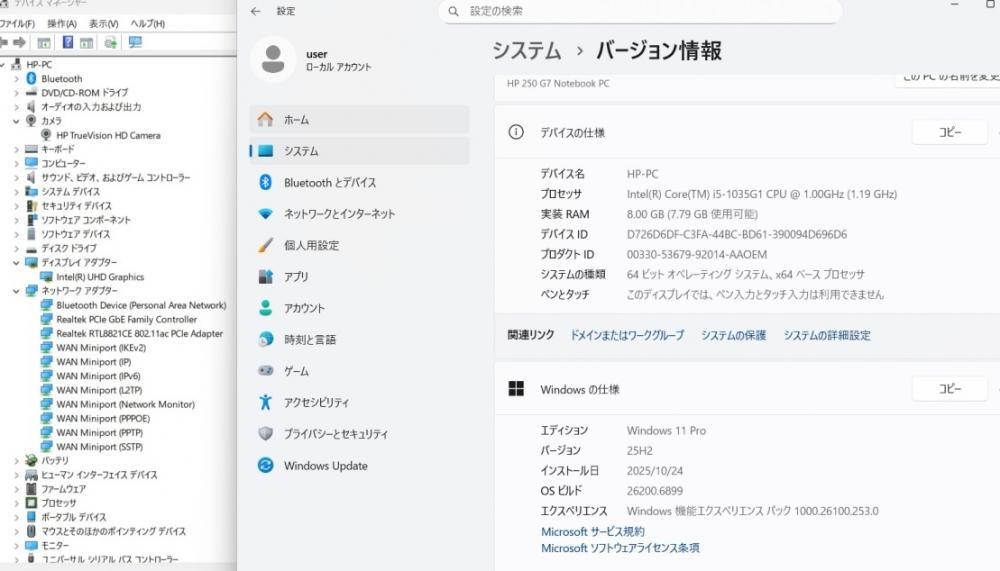Expand the Bluetooth device category
This screenshot has height=571, width=1000.
pos(16,78)
